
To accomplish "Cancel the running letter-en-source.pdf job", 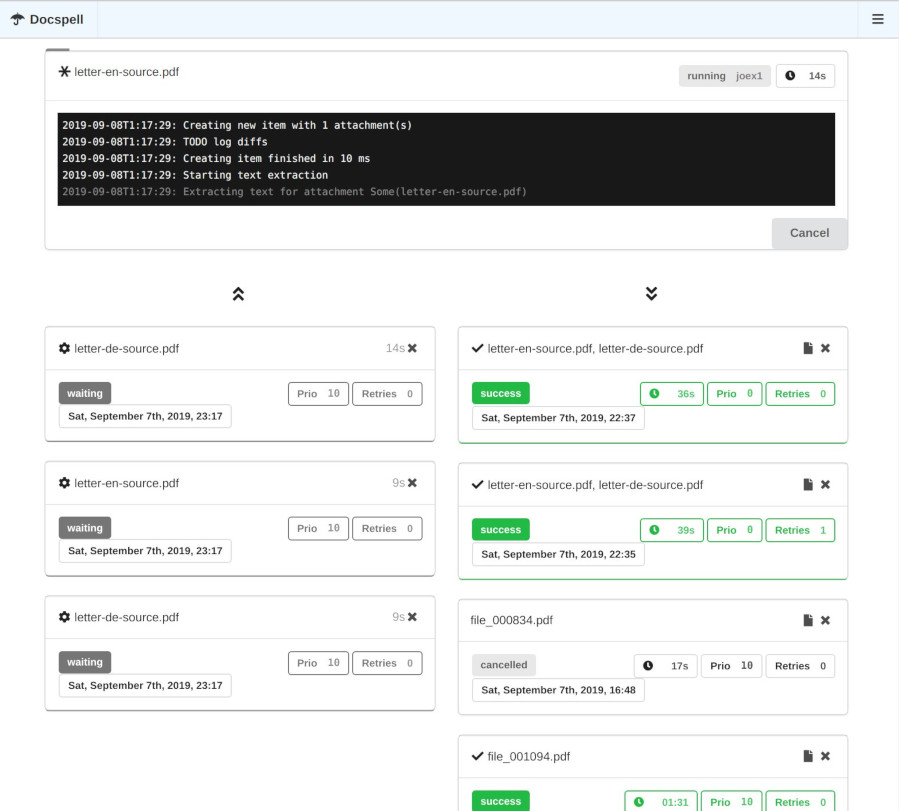I will 809,233.
